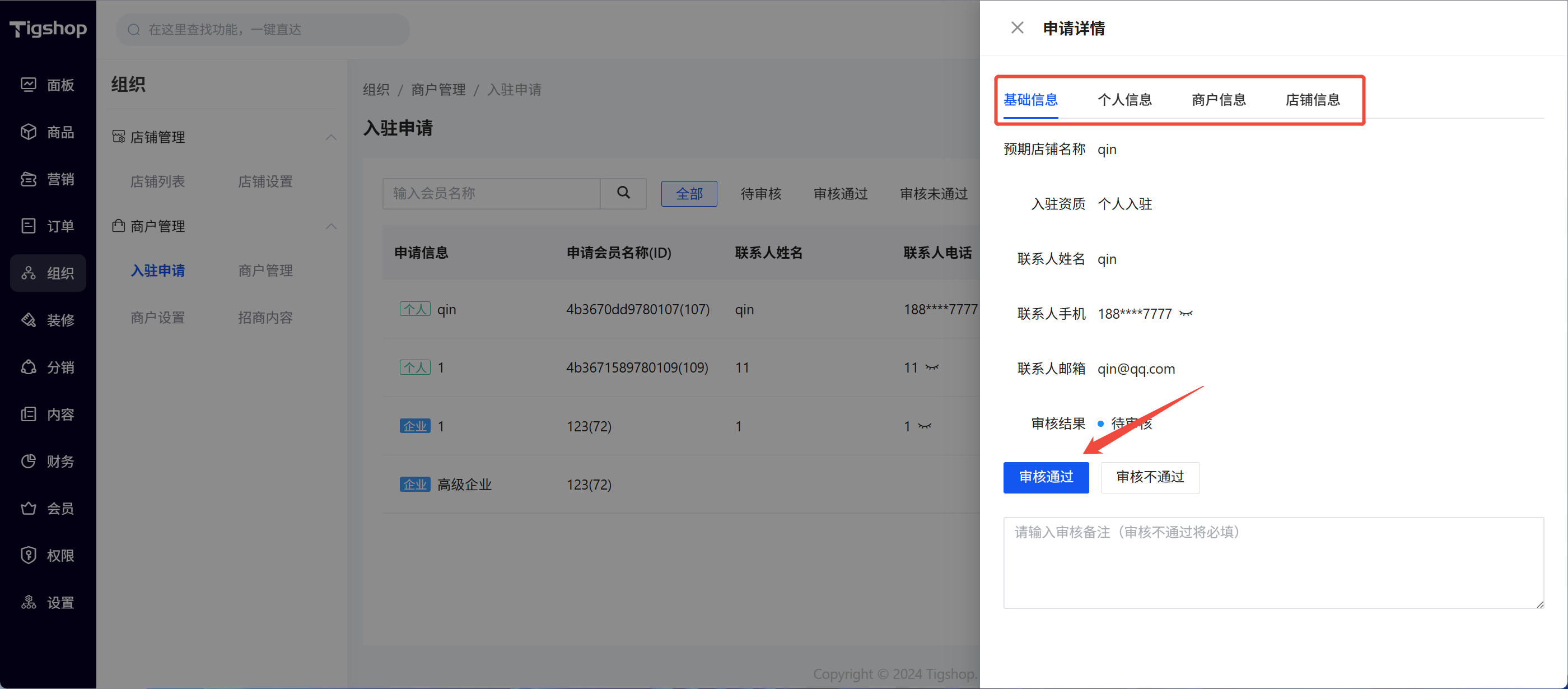Toggle phone visibility for 企业 1 row
The image size is (1568, 689).
click(x=925, y=426)
